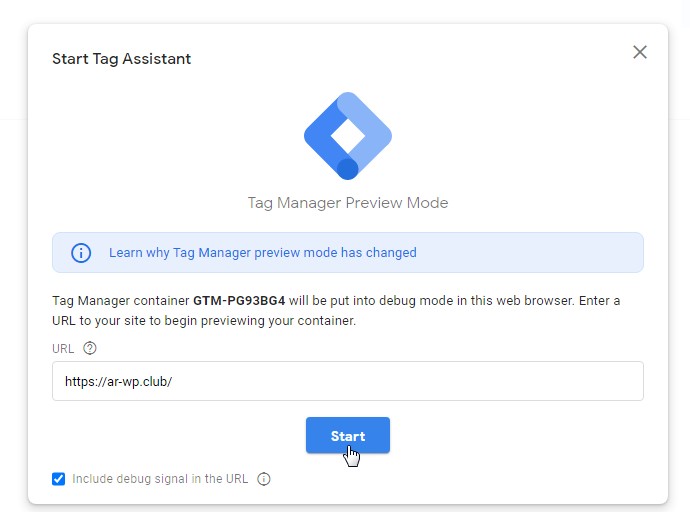Click the Google Tag Manager logo

tap(347, 135)
